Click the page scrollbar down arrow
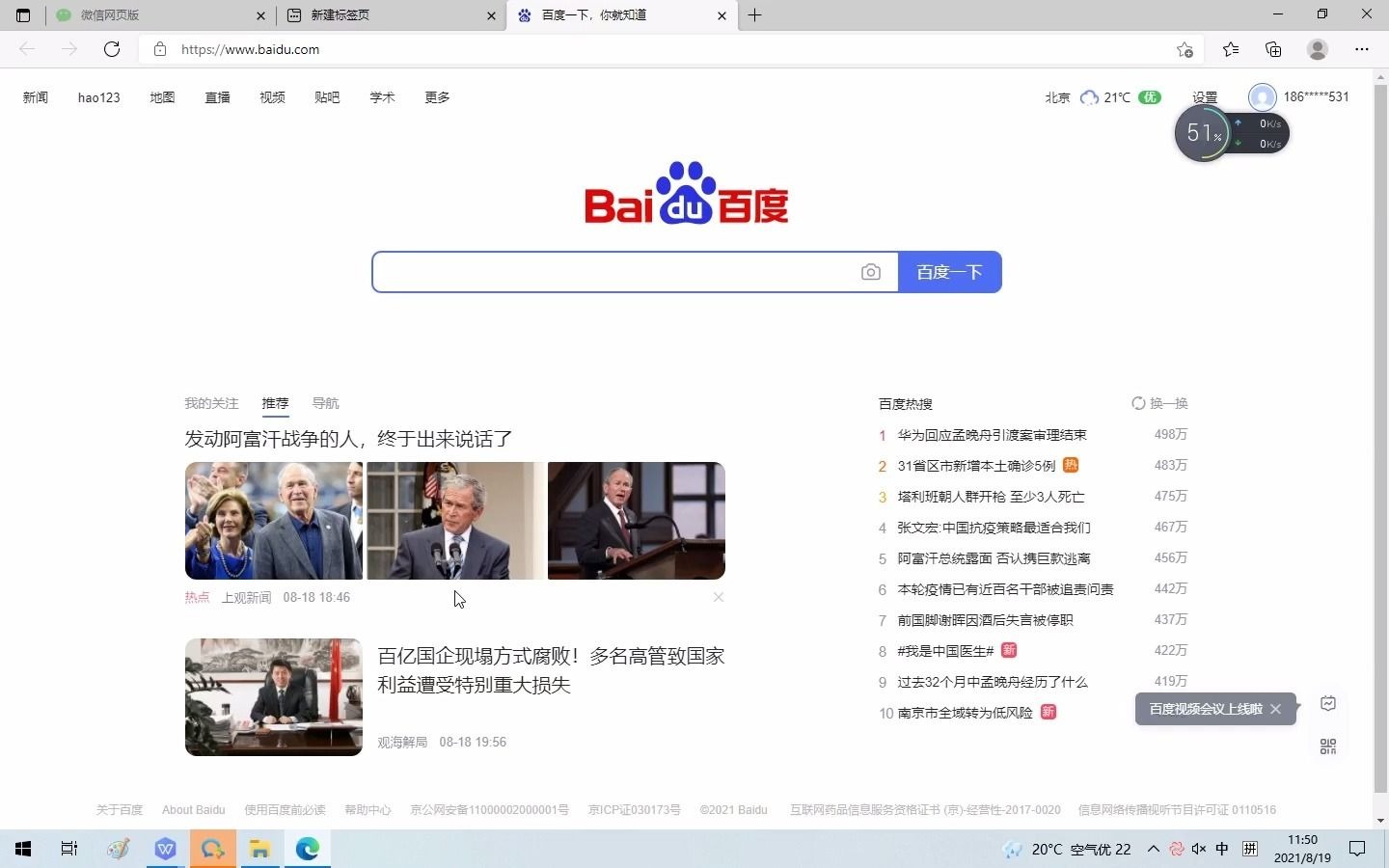1389x868 pixels. coord(1380,820)
